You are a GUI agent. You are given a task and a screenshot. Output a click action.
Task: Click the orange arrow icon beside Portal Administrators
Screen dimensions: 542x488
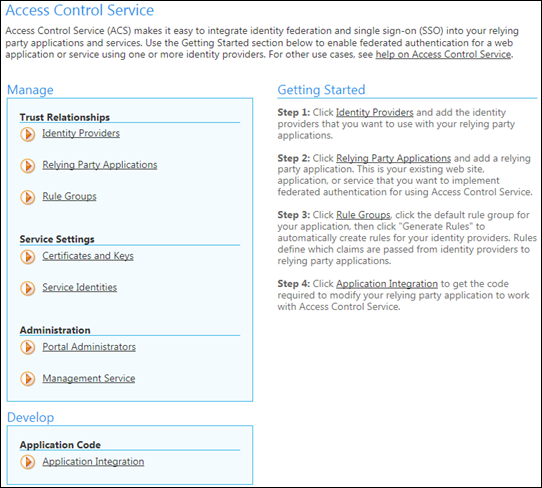point(28,347)
